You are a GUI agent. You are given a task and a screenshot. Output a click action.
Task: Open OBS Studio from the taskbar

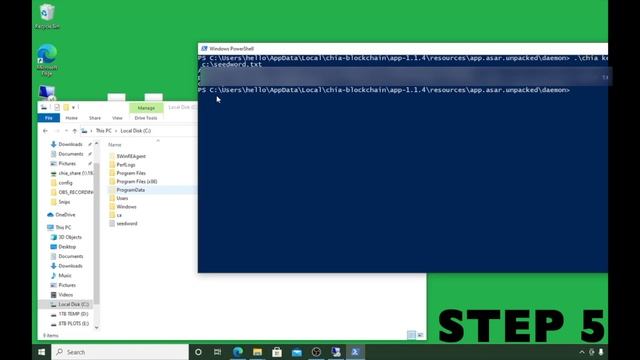tap(316, 352)
